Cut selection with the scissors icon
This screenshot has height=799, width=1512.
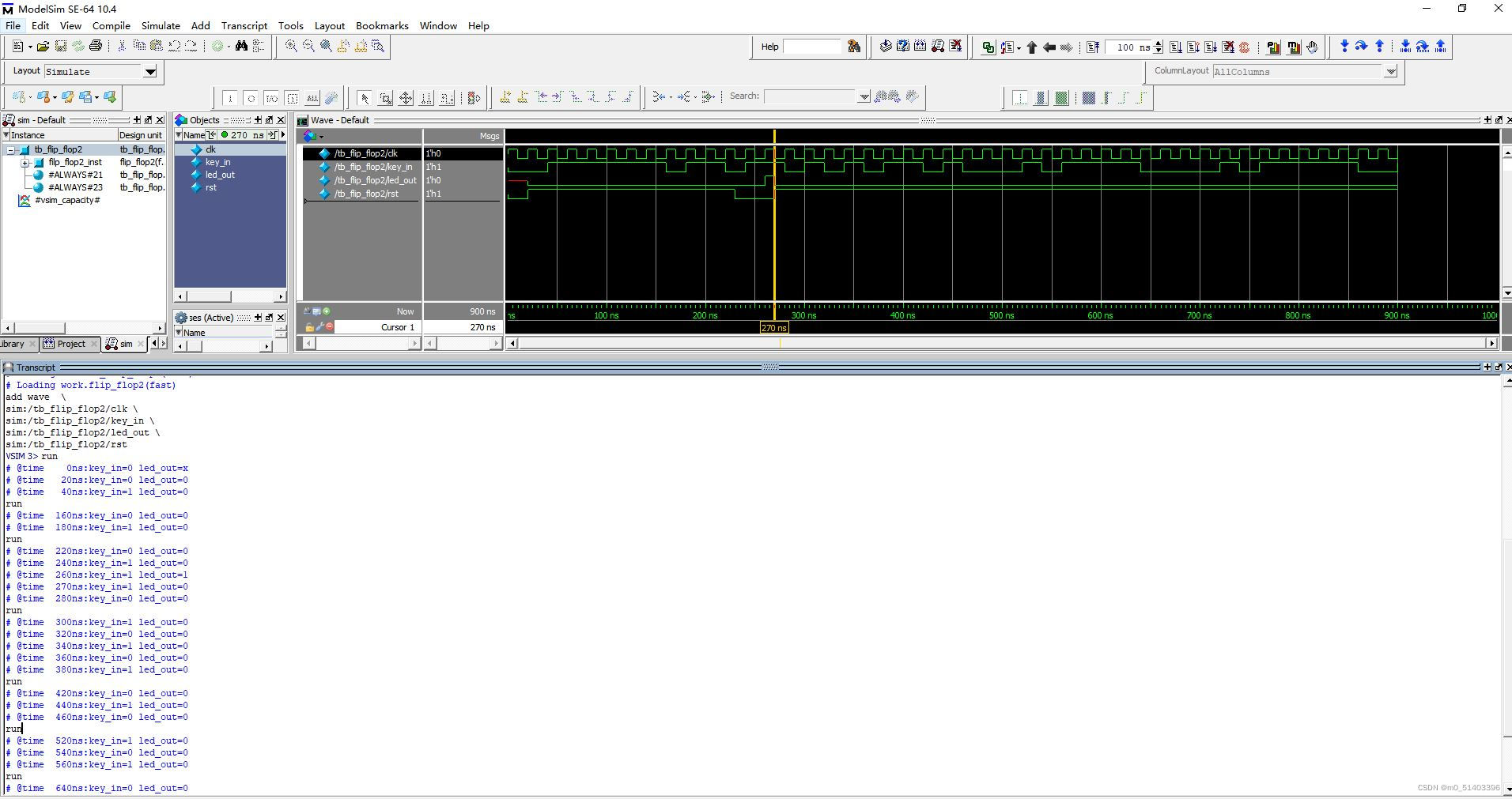pyautogui.click(x=122, y=47)
